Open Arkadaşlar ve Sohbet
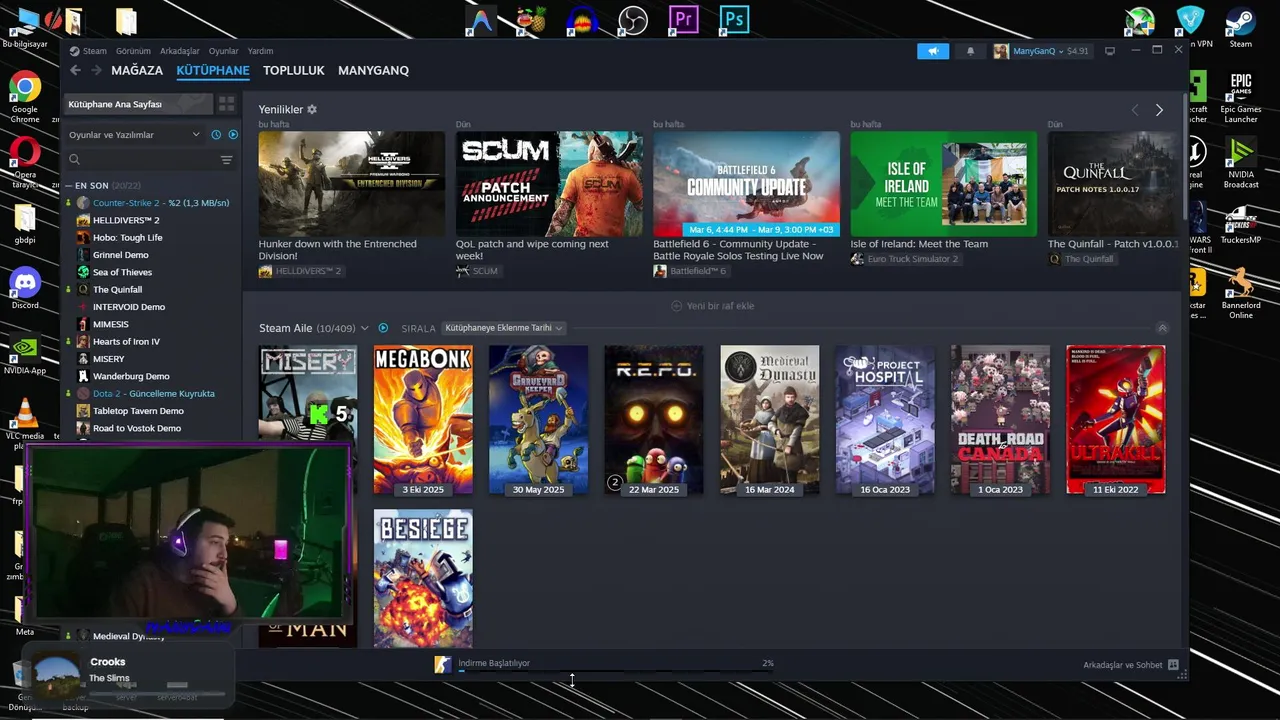Viewport: 1280px width, 720px height. pos(1131,665)
